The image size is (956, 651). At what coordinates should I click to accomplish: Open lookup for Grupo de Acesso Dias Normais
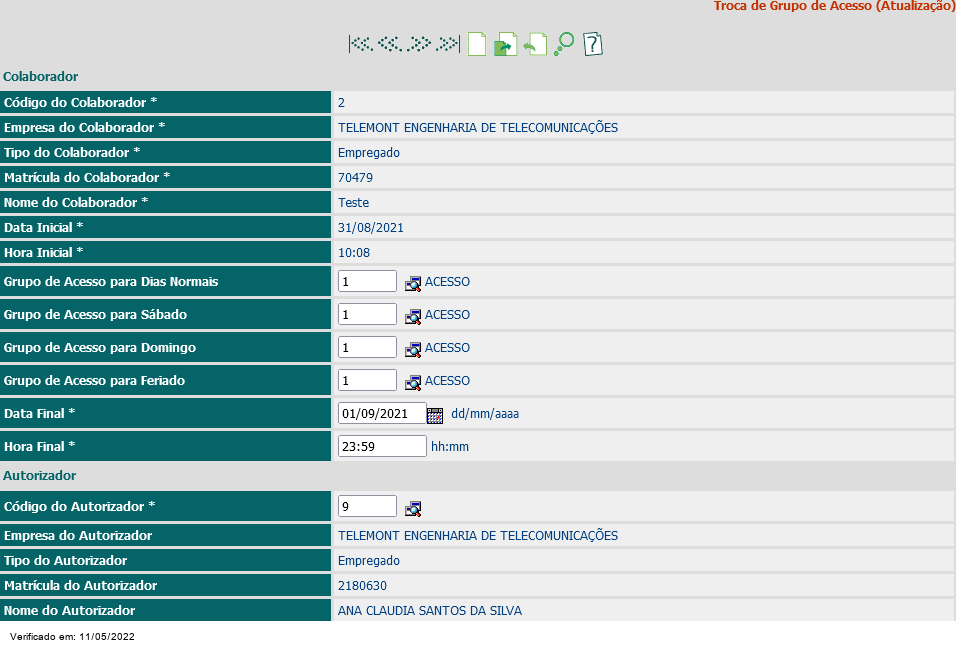413,283
